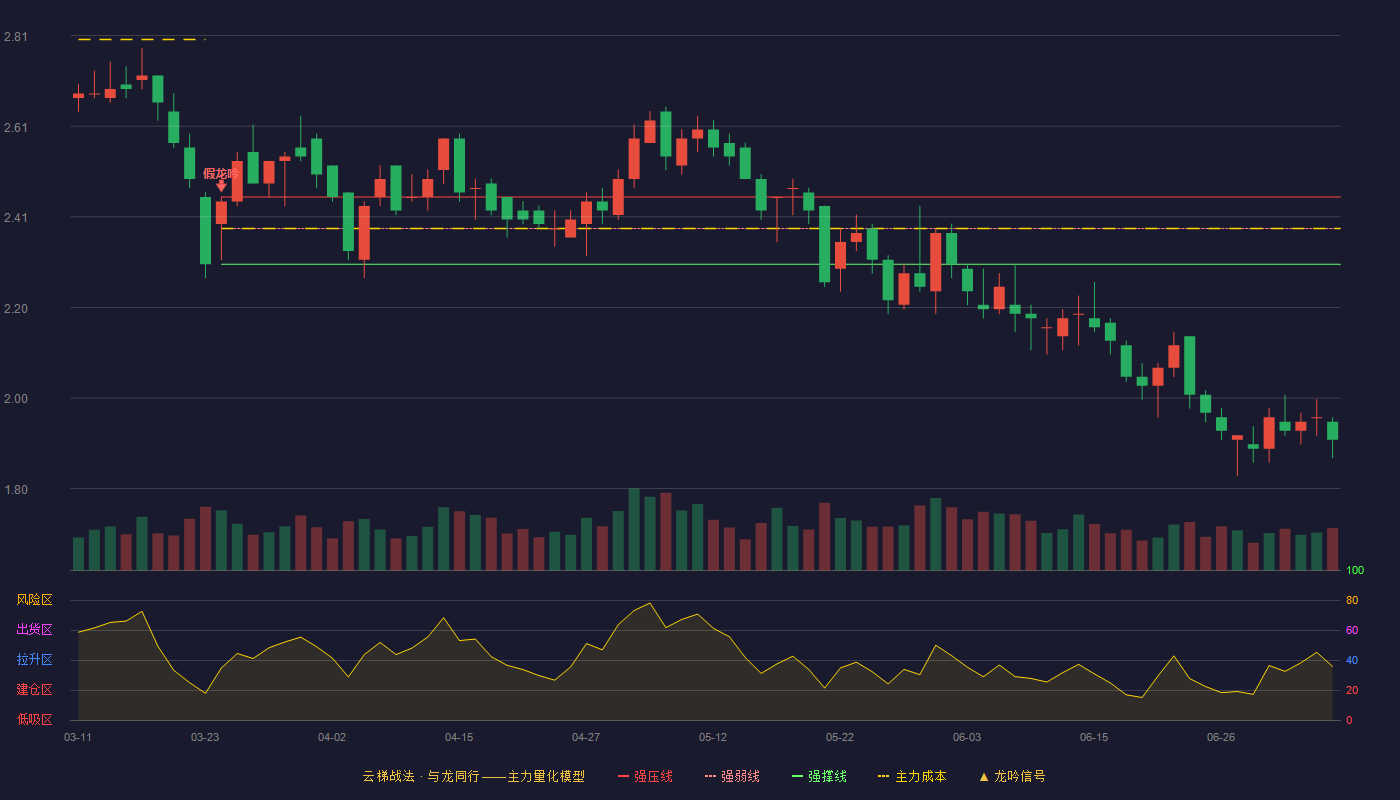Click the 05-22 date label
The image size is (1400, 800).
840,737
